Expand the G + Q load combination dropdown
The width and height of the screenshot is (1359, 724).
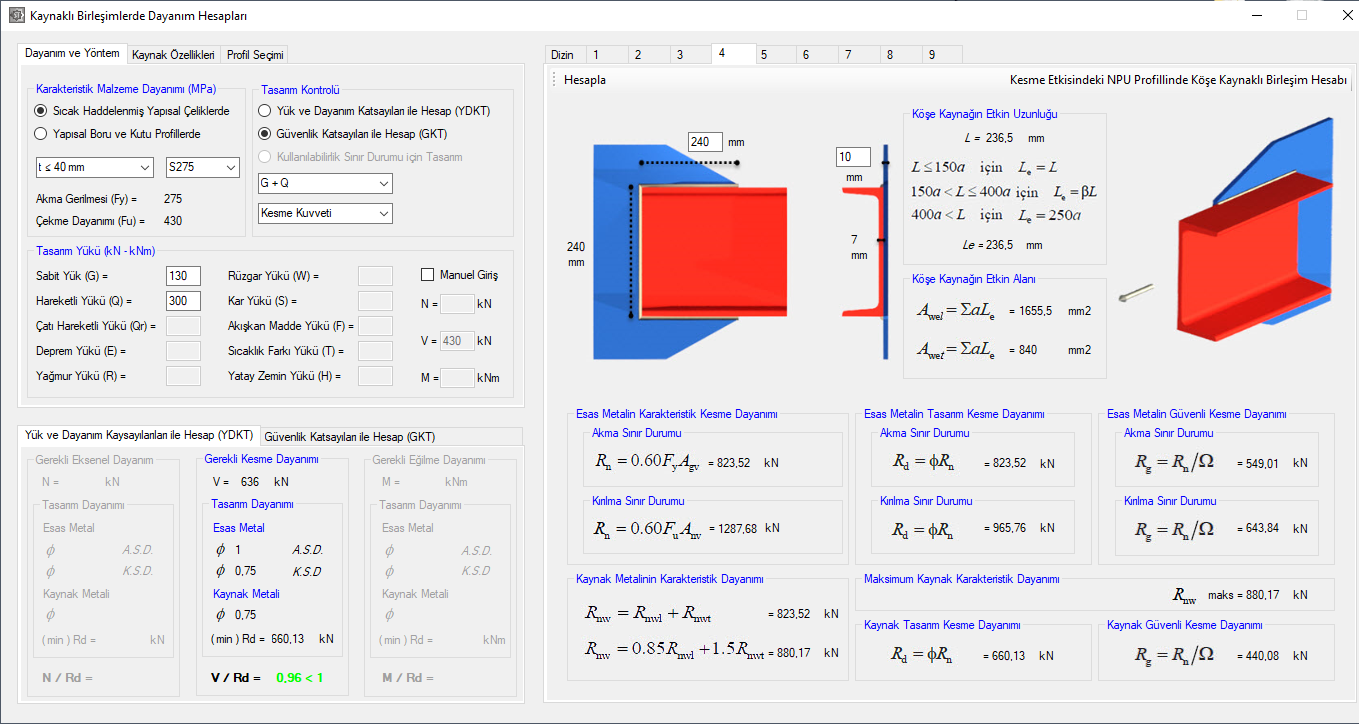[325, 184]
